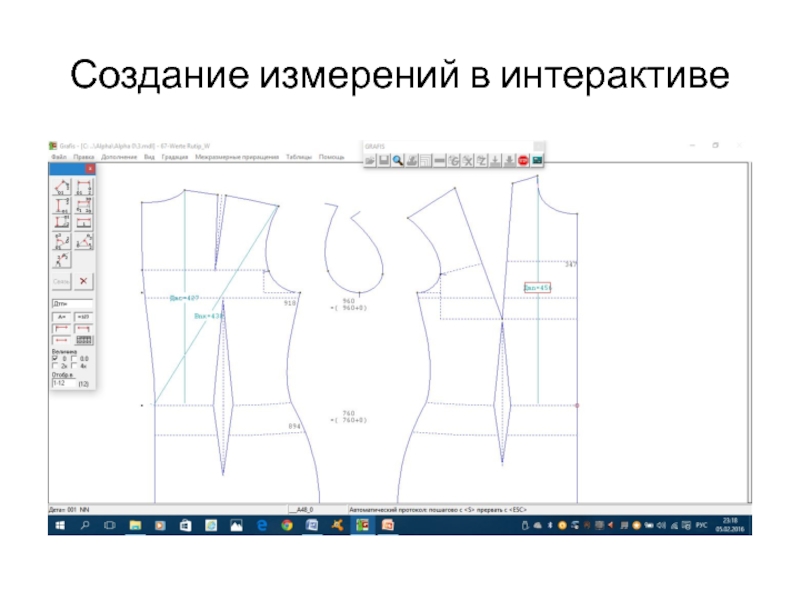Click the nested frames icon in GRAFIS toolbar

(x=426, y=161)
